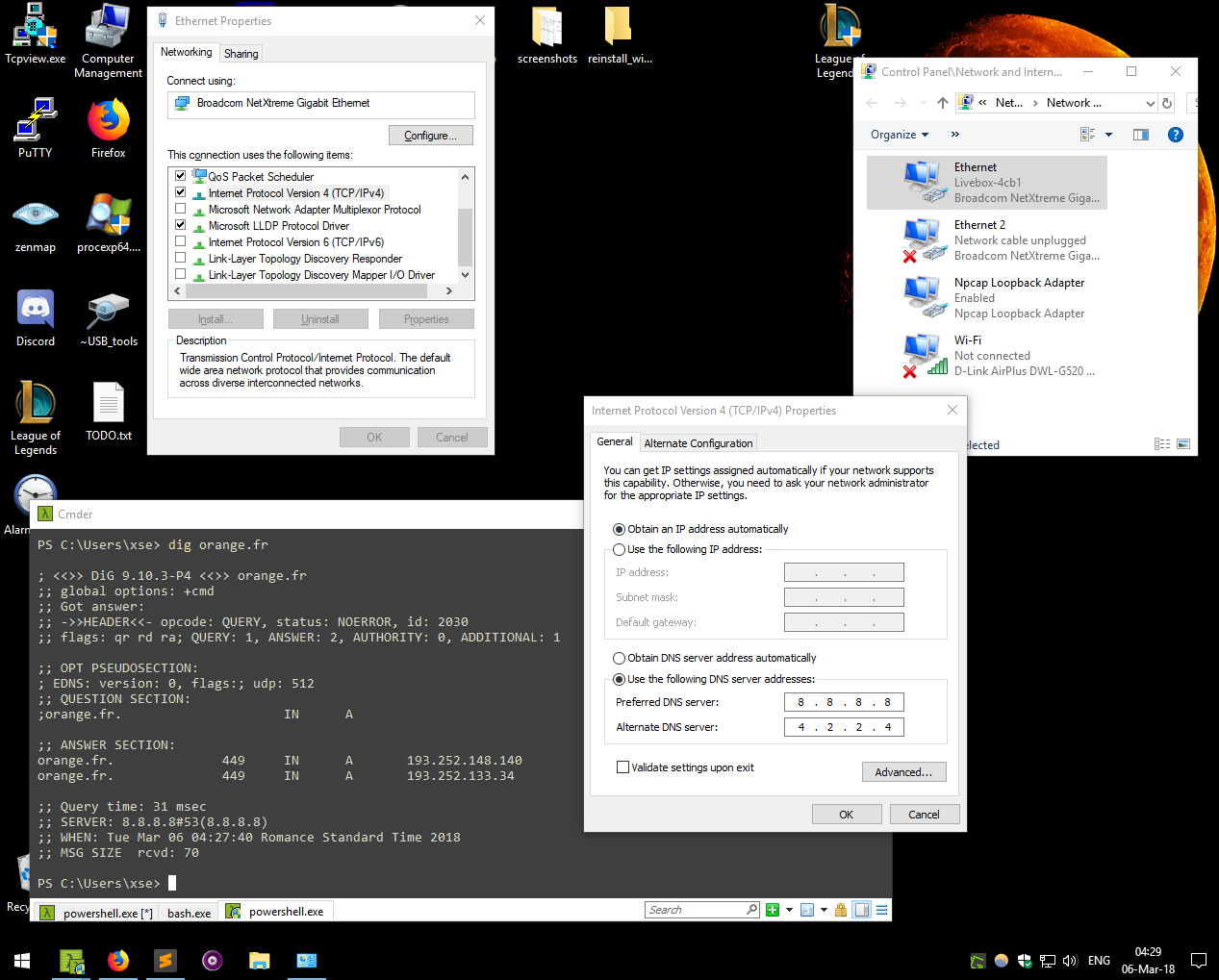This screenshot has width=1219, height=980.
Task: Open Advanced DNS settings
Action: coord(902,771)
